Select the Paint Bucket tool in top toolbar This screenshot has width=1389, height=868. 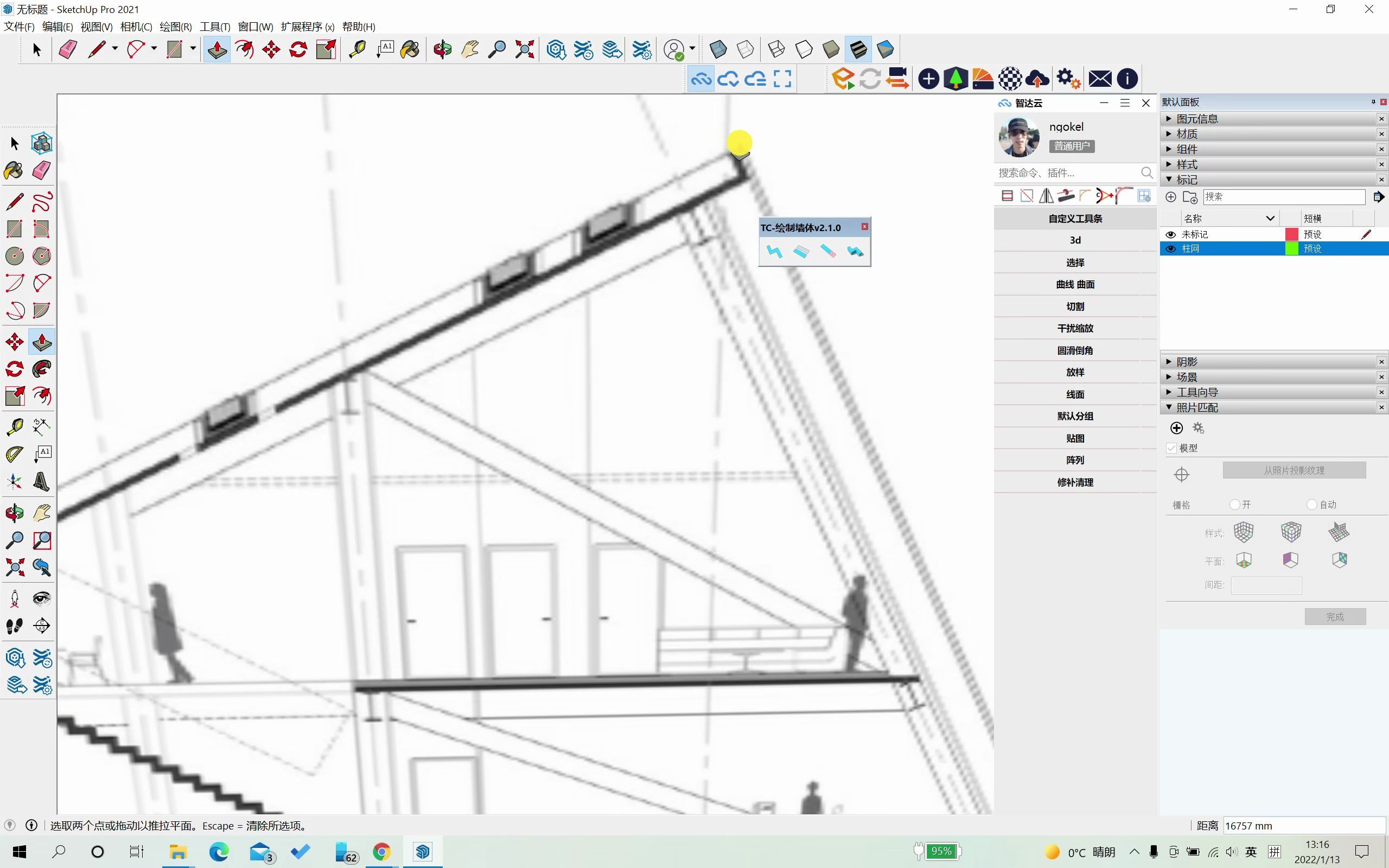click(x=410, y=49)
